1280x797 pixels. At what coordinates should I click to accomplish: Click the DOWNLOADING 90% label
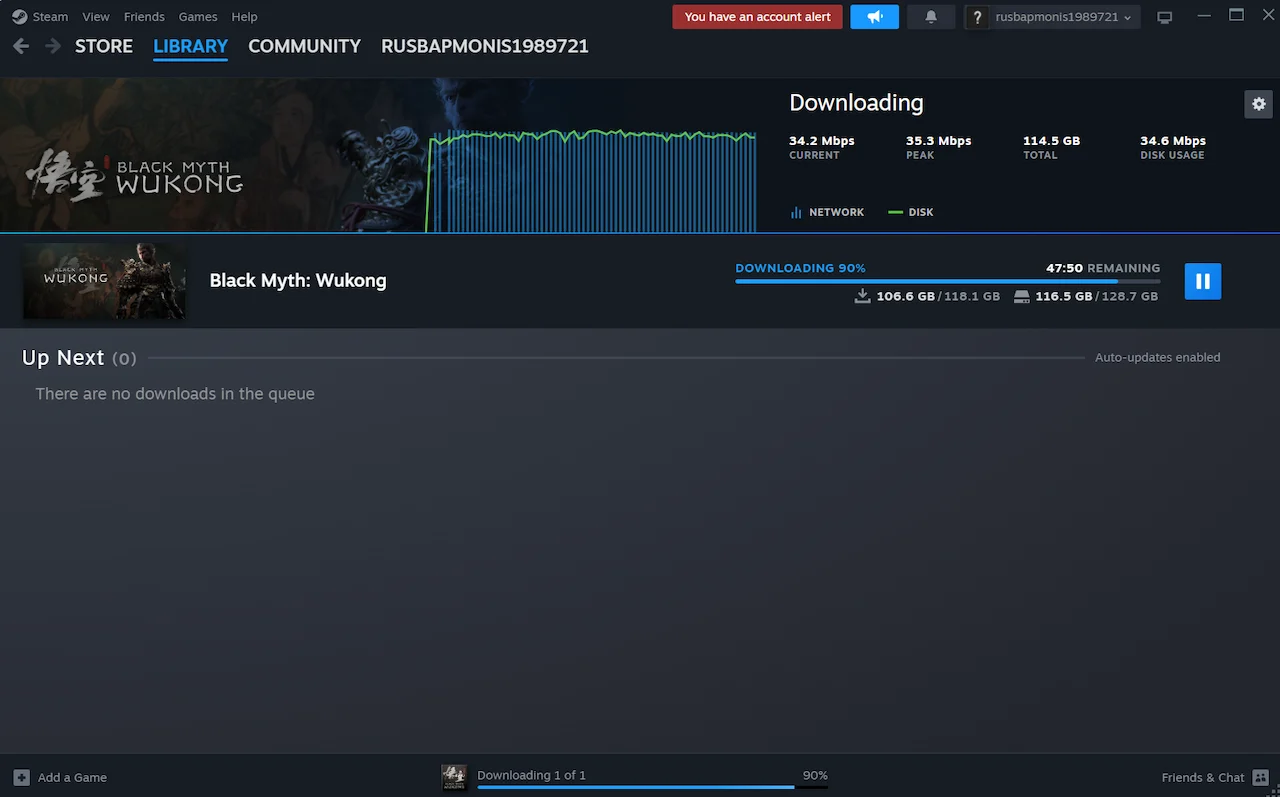(x=800, y=268)
